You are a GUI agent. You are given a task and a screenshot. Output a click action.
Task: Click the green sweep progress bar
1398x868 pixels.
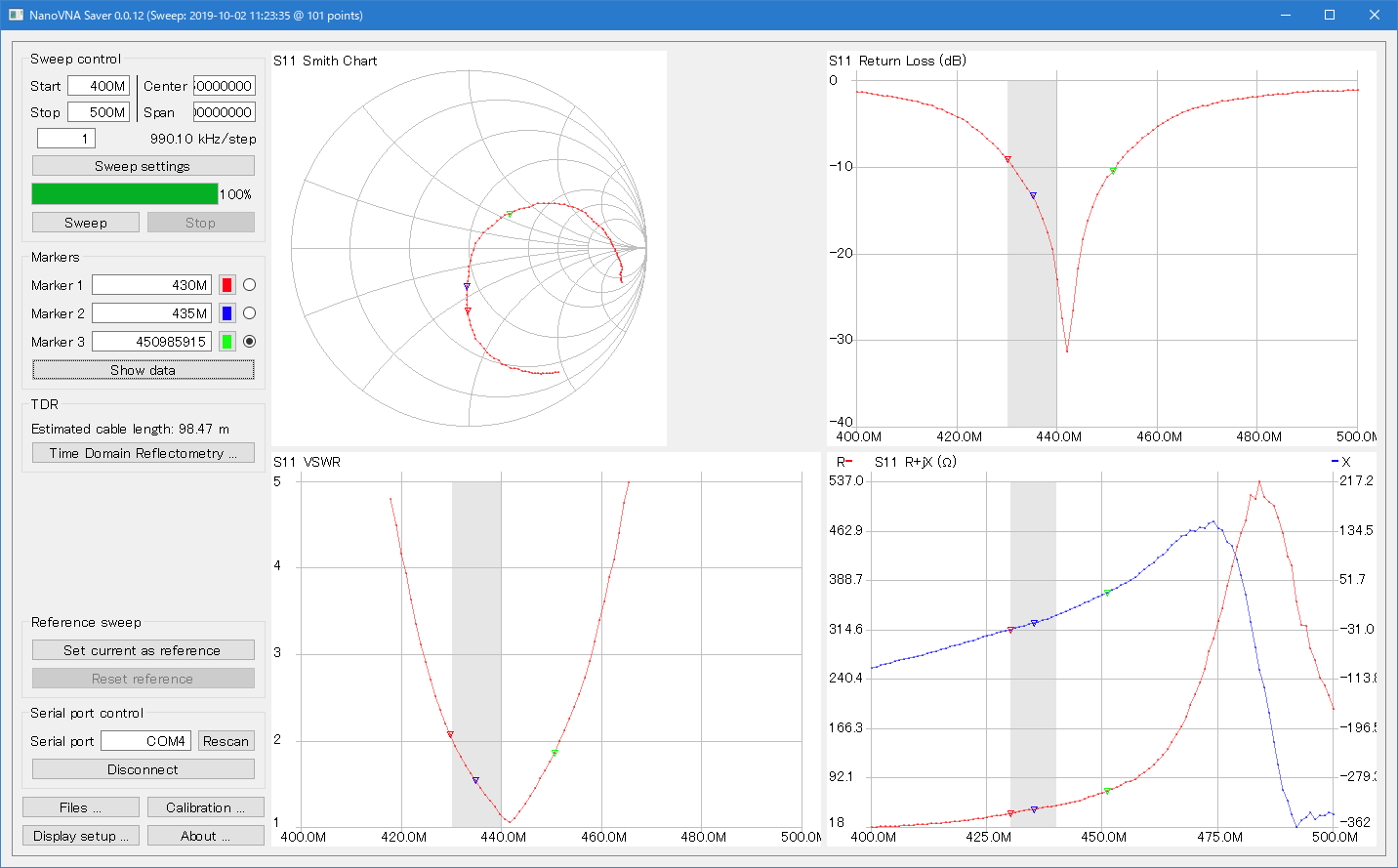click(x=125, y=194)
